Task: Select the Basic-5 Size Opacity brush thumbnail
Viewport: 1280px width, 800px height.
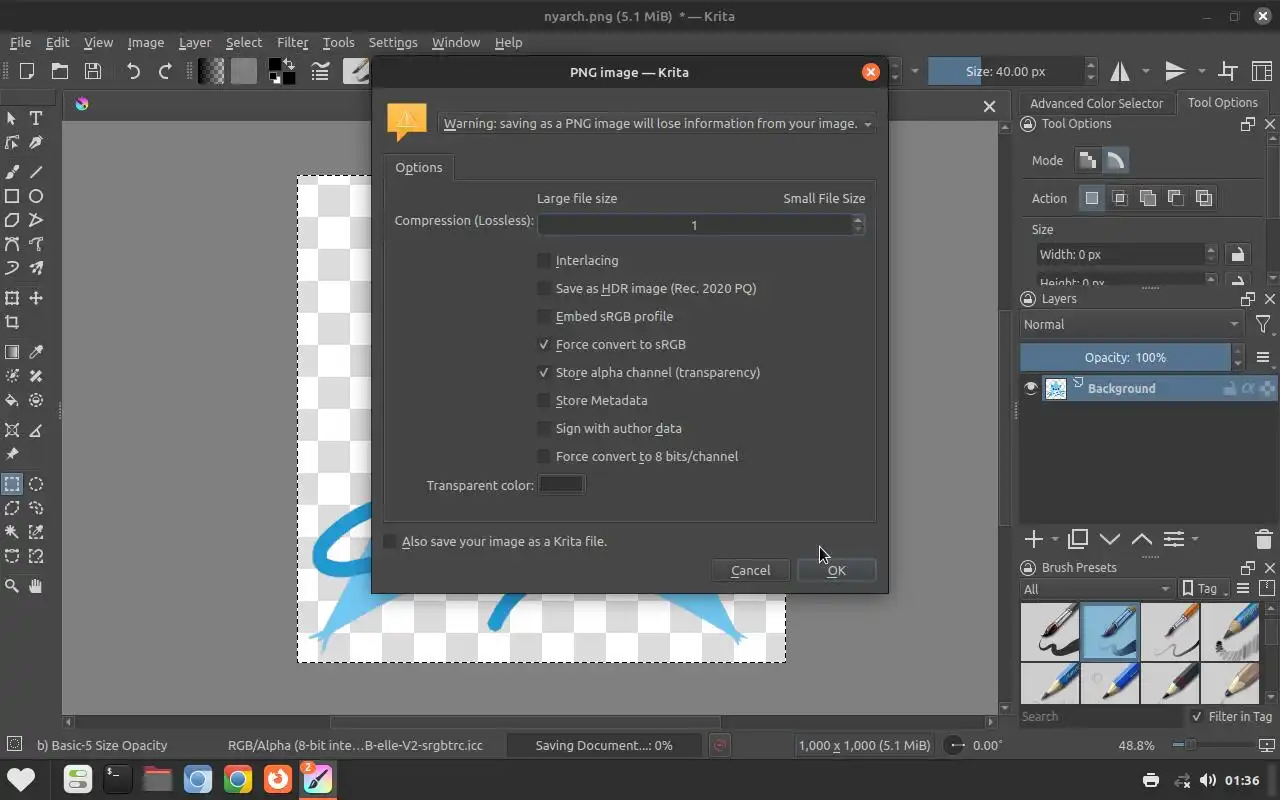Action: [1110, 631]
